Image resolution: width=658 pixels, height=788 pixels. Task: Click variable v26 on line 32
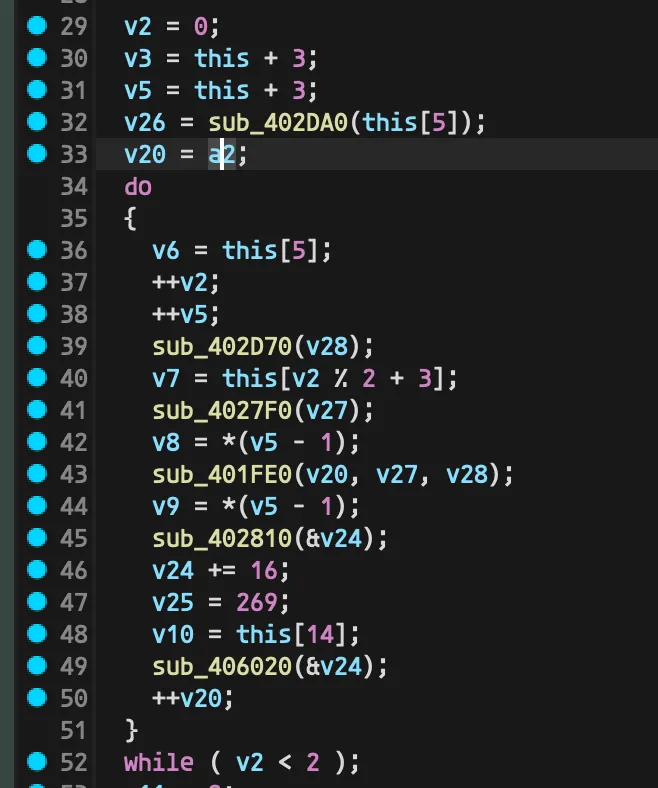coord(144,122)
